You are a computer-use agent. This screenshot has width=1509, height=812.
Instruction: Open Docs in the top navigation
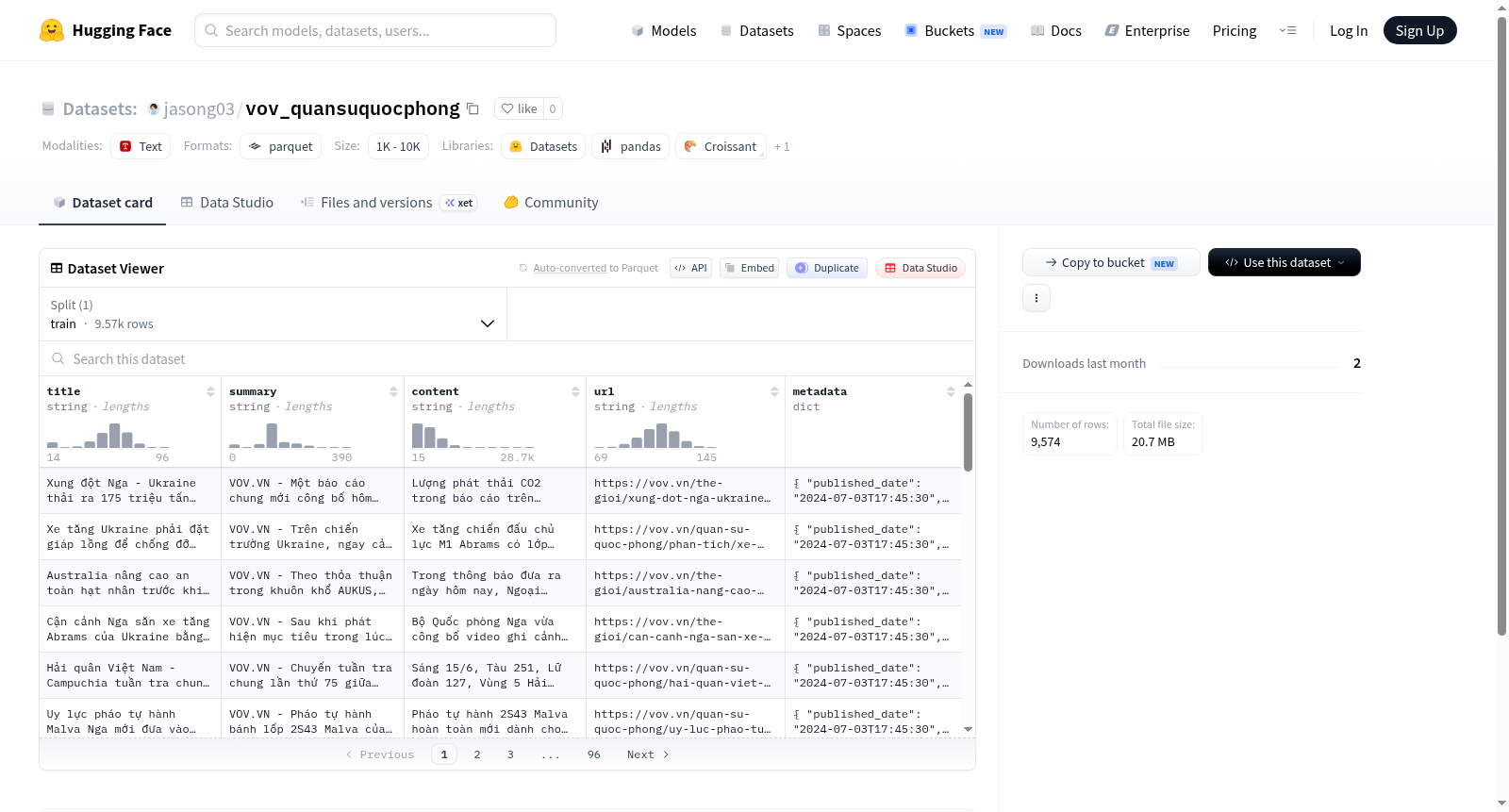click(1055, 30)
